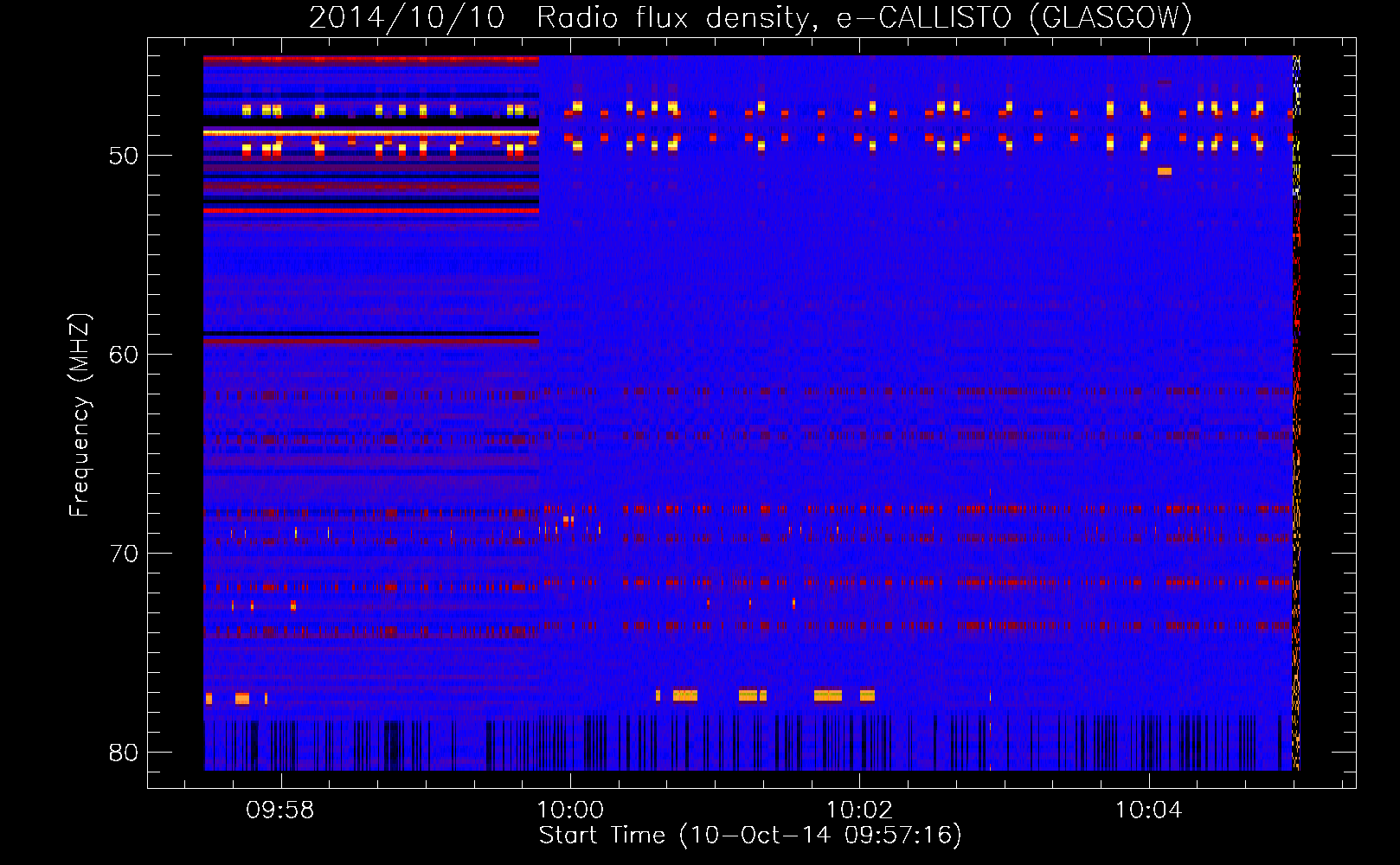Click the 80 frequency tick label
The image size is (1400, 865).
123,753
